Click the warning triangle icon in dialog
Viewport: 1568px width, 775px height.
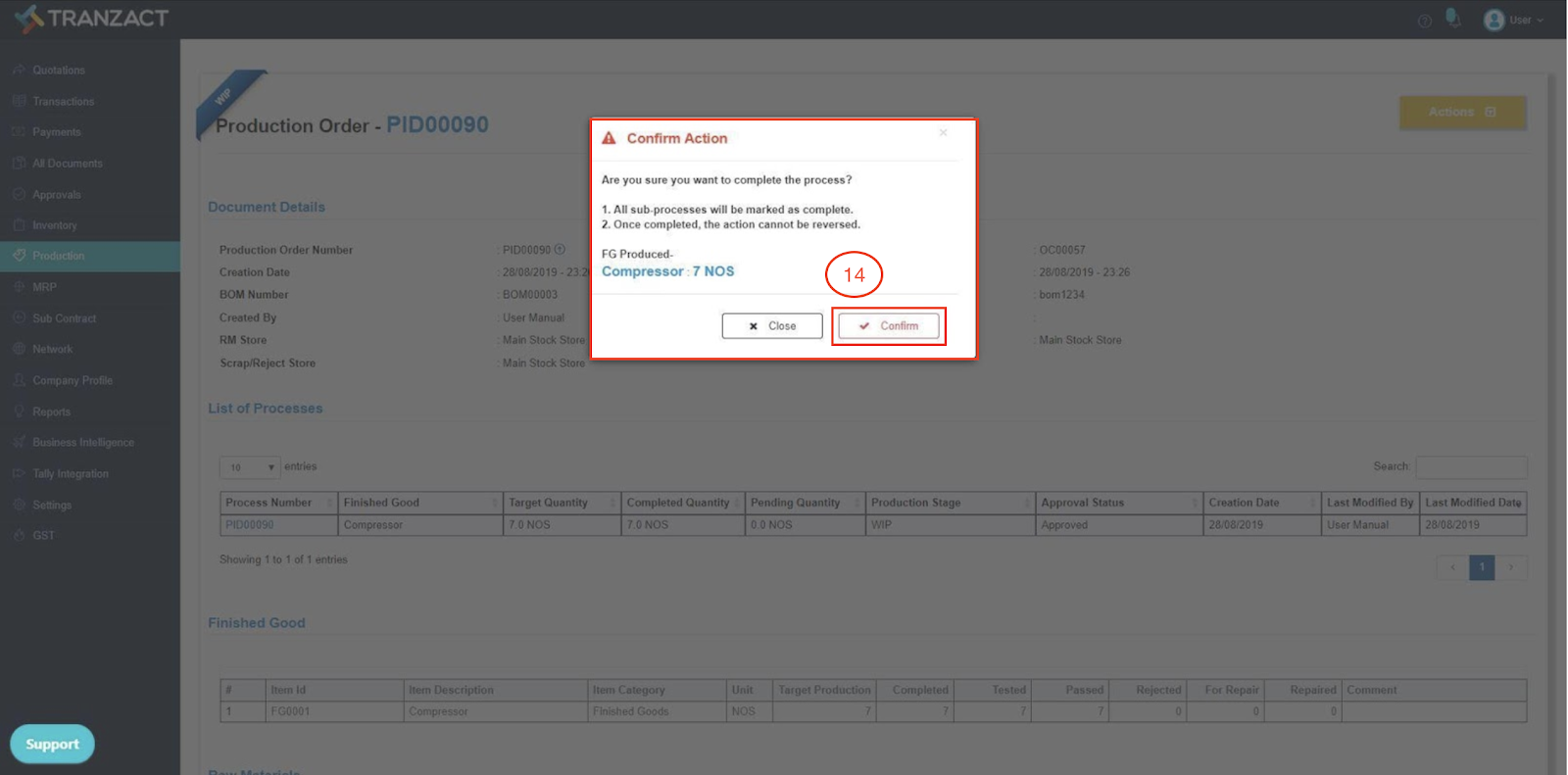tap(609, 138)
